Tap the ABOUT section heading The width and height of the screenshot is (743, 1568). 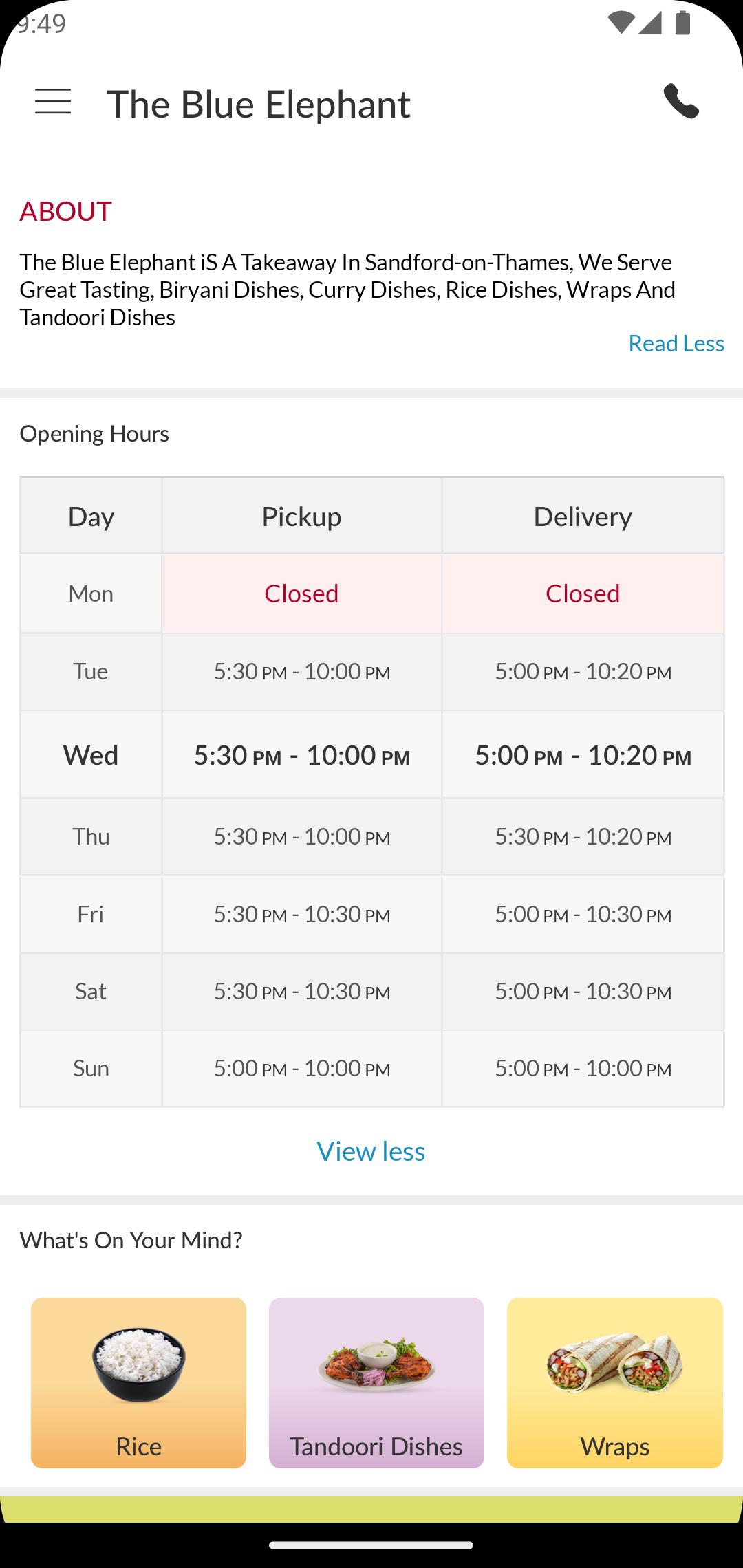[x=65, y=211]
